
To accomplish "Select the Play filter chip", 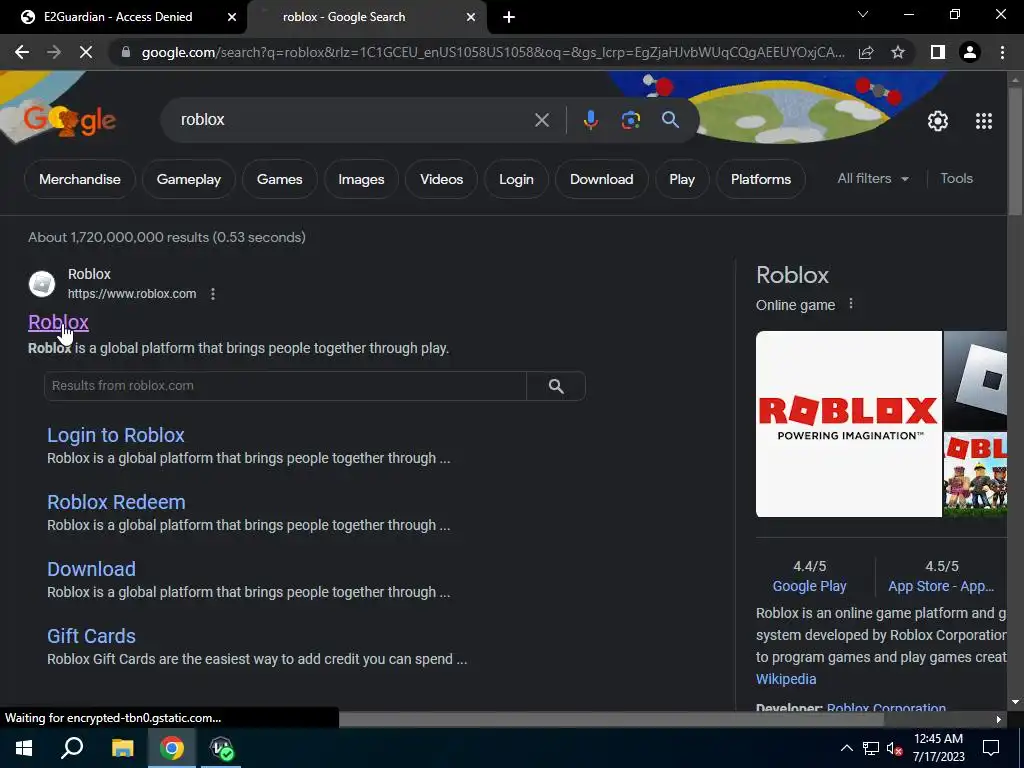I will coord(682,179).
